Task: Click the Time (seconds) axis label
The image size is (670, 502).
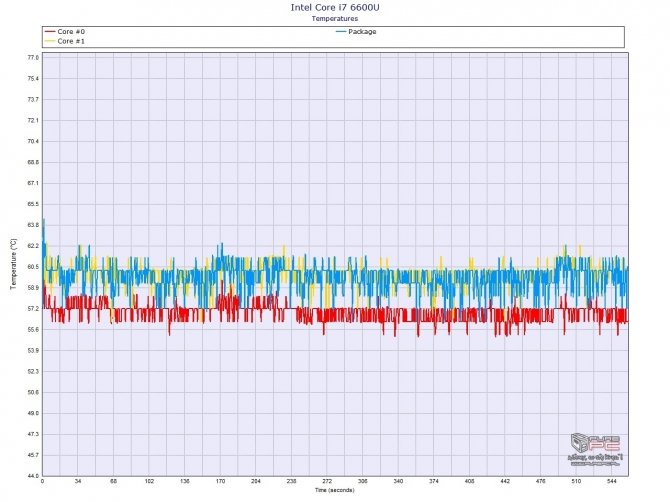Action: click(x=335, y=490)
